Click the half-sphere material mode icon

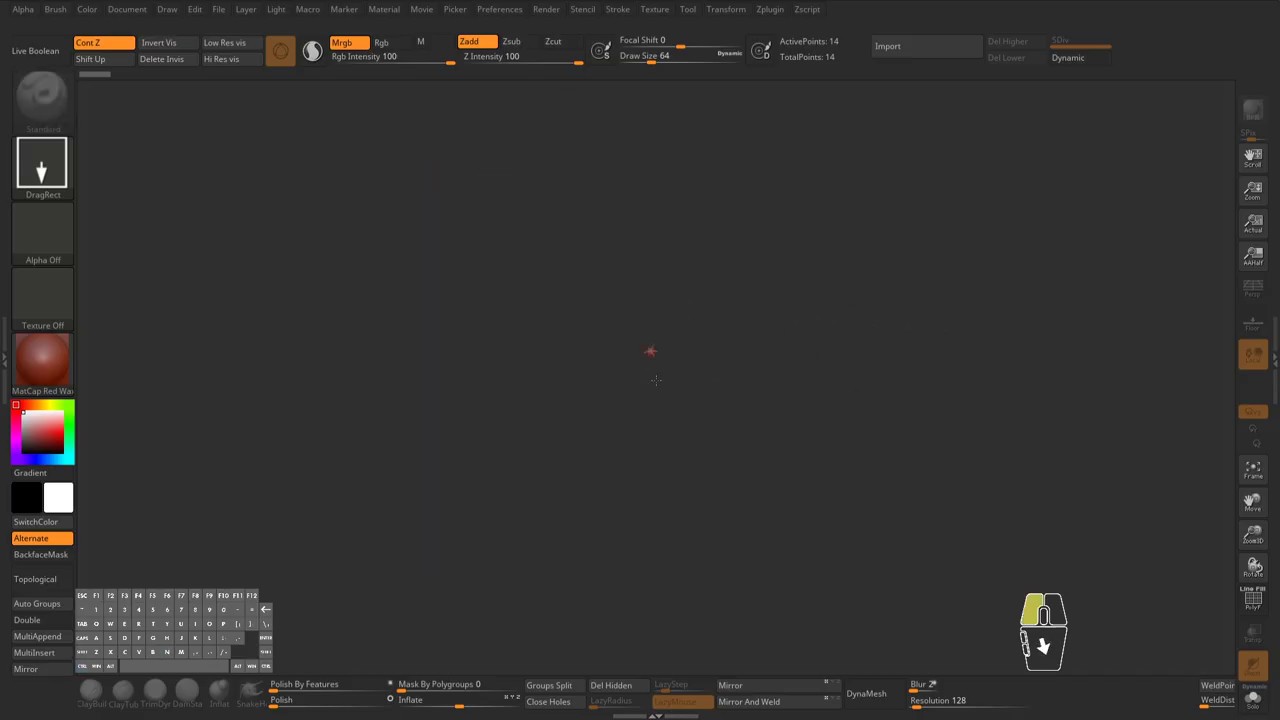313,51
